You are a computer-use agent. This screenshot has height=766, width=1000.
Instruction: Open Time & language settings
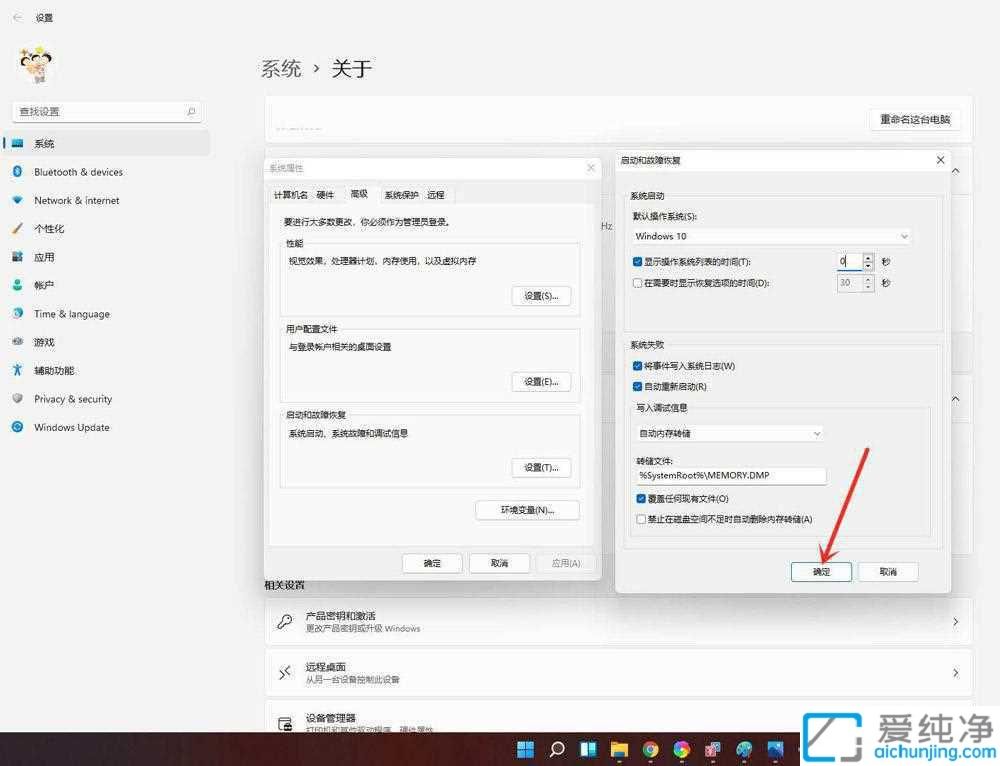click(107, 314)
